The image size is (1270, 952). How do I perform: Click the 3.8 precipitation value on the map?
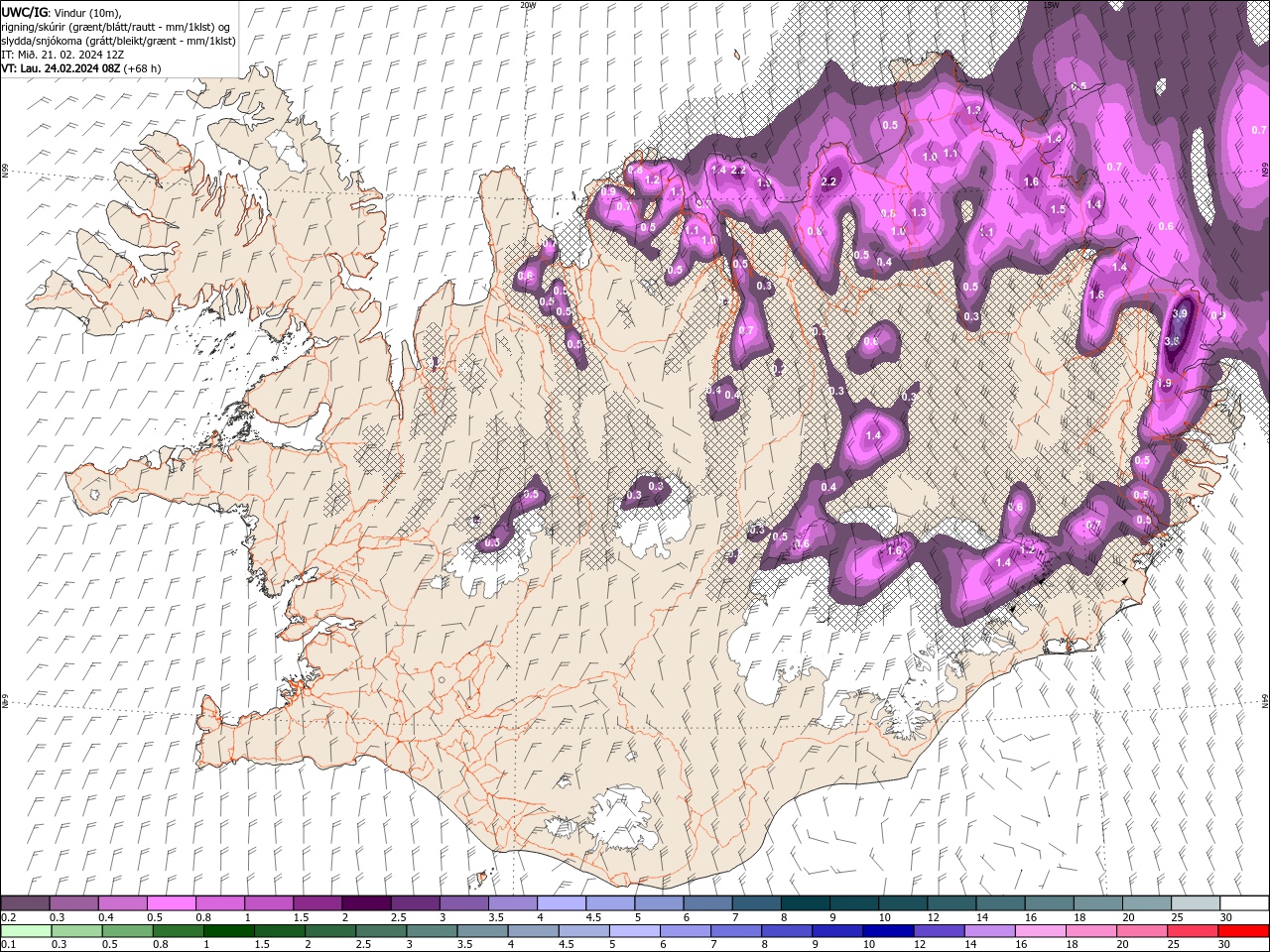click(1172, 341)
